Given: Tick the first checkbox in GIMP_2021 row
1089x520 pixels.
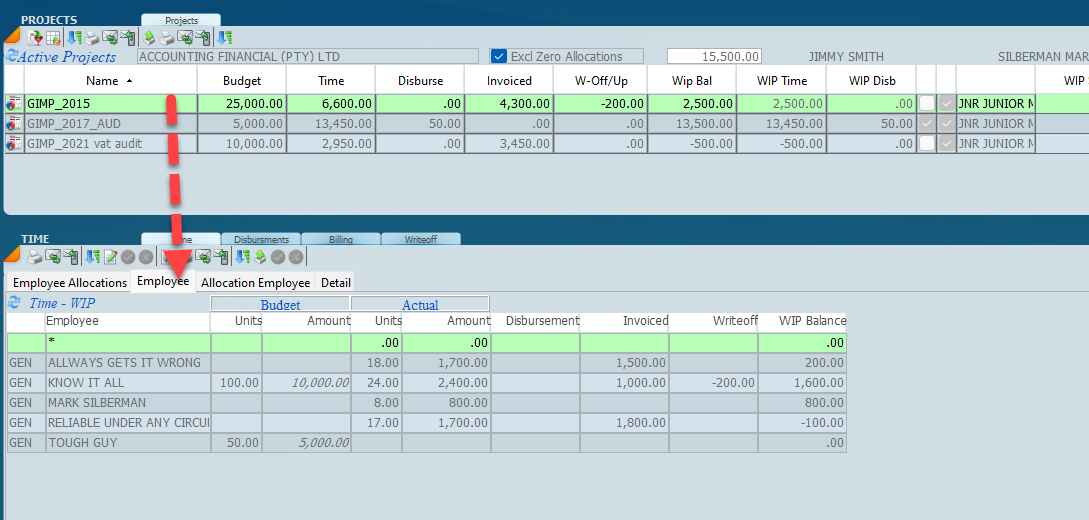Looking at the screenshot, I should (927, 143).
